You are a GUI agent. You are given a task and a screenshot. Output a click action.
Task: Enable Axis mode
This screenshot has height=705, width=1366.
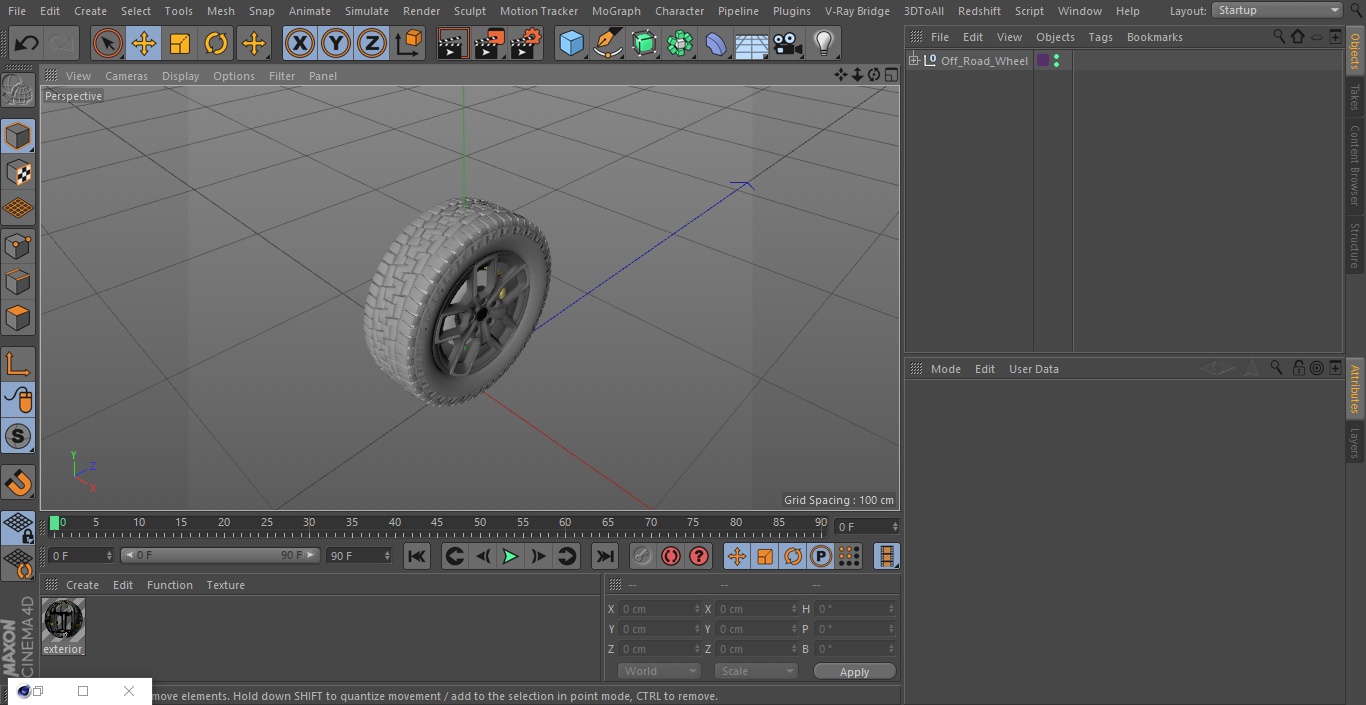click(18, 364)
